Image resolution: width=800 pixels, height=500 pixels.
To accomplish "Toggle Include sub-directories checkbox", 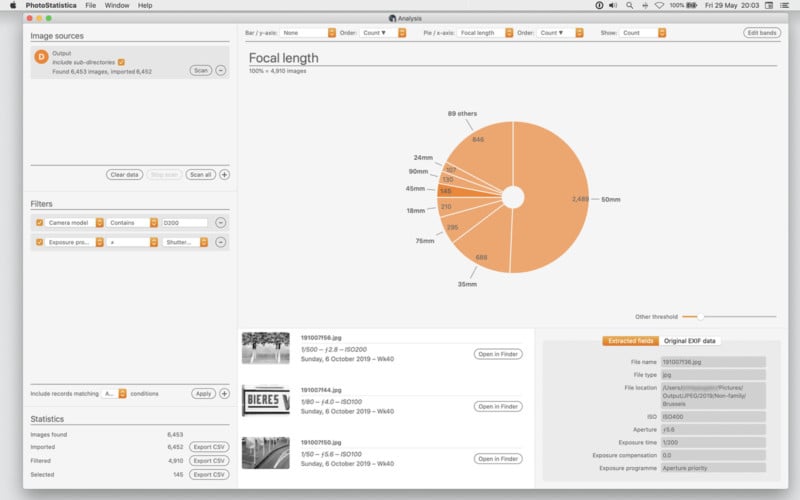I will tap(121, 62).
